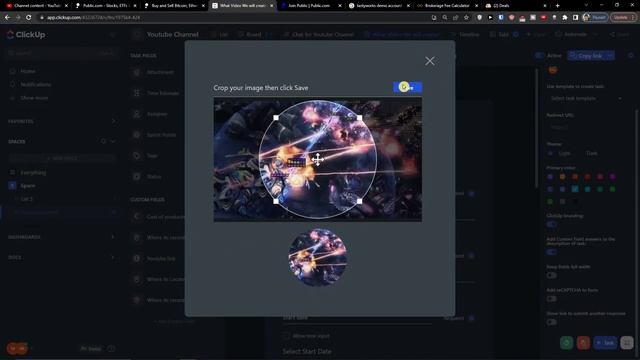Screen dimensions: 640x360
Task: Reload the current page
Action: [29, 18]
